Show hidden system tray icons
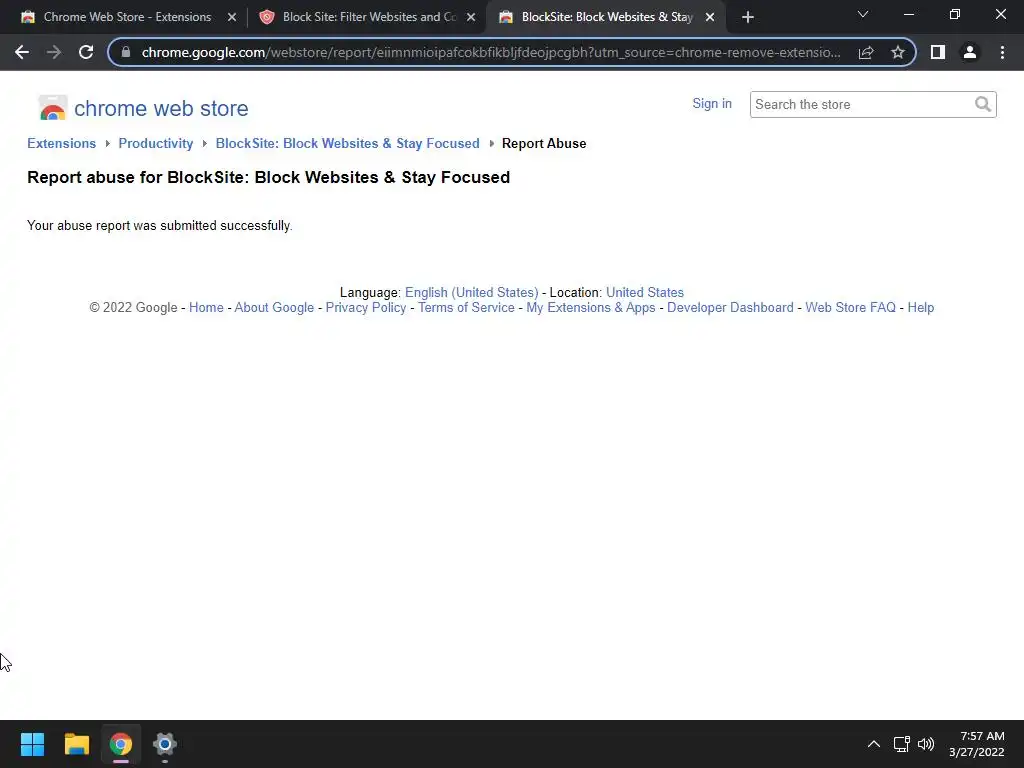Image resolution: width=1024 pixels, height=768 pixels. (873, 744)
